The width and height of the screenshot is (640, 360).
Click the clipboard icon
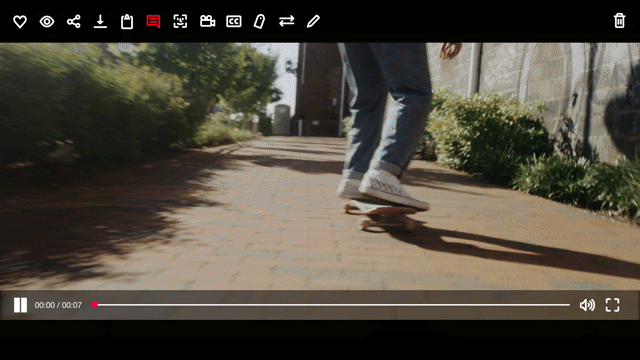coord(127,21)
